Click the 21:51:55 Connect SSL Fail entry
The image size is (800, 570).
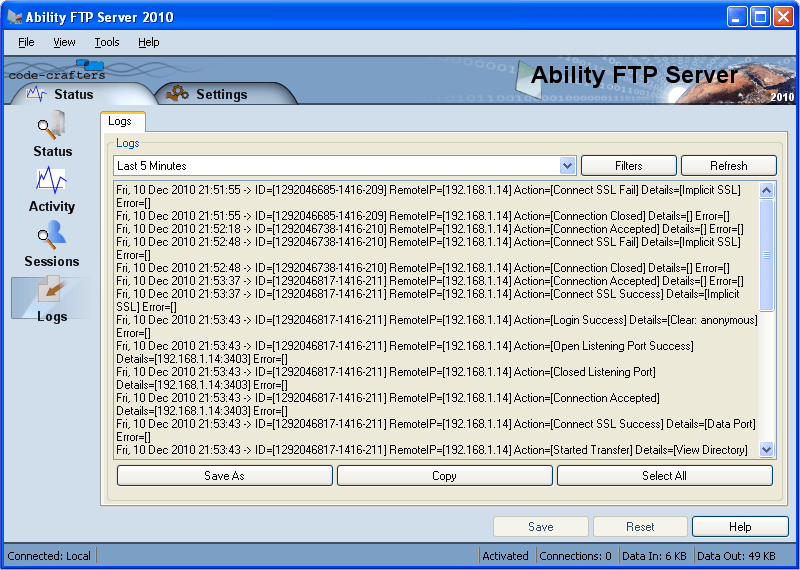(429, 196)
